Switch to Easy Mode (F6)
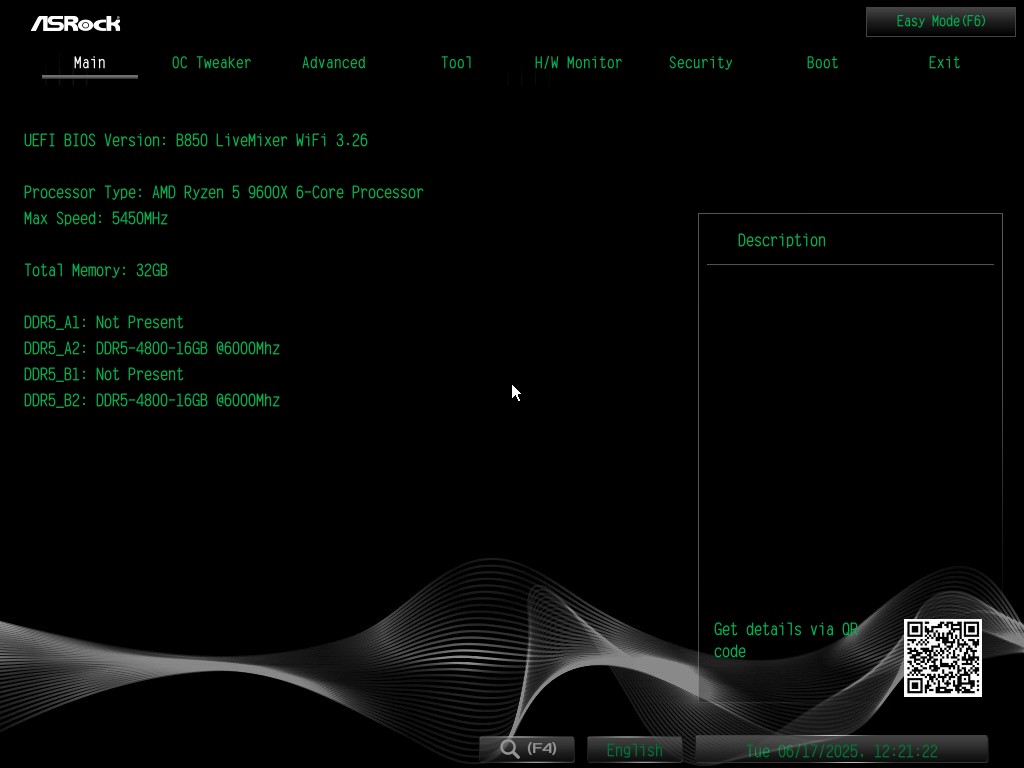This screenshot has width=1024, height=768. tap(940, 22)
